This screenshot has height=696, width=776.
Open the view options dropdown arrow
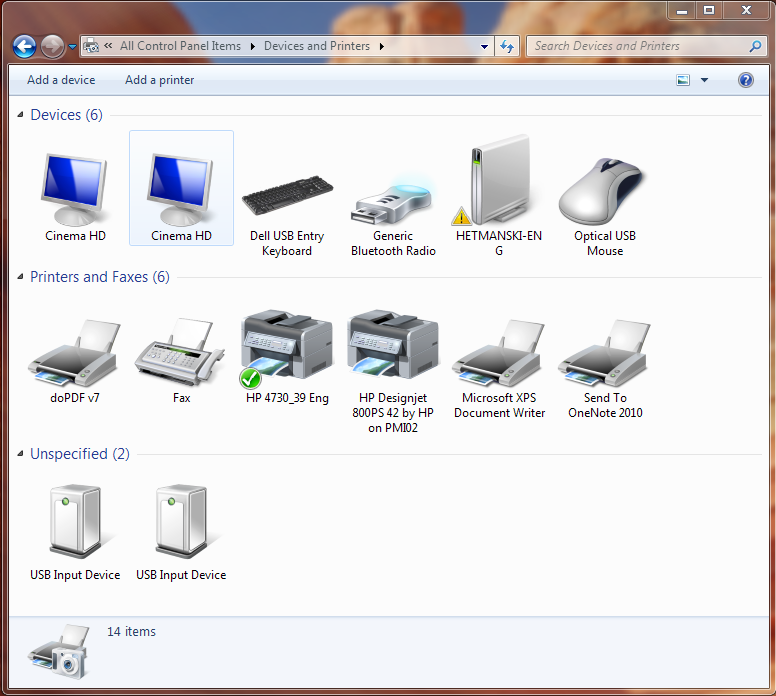tap(704, 80)
